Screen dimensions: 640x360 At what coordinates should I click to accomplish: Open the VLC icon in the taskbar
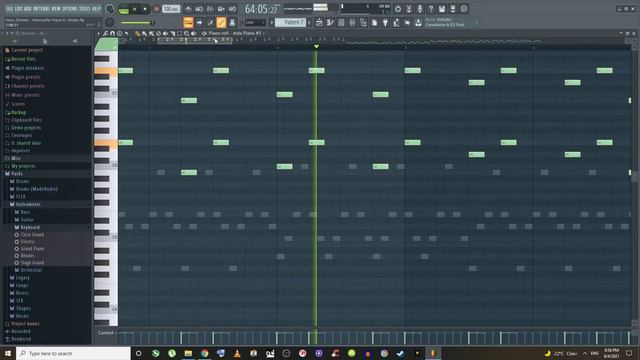point(237,353)
